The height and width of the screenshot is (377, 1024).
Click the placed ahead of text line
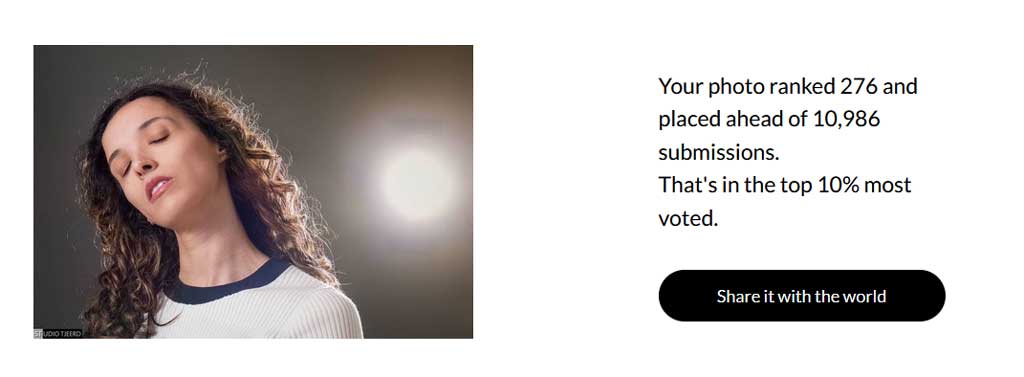[x=769, y=120]
